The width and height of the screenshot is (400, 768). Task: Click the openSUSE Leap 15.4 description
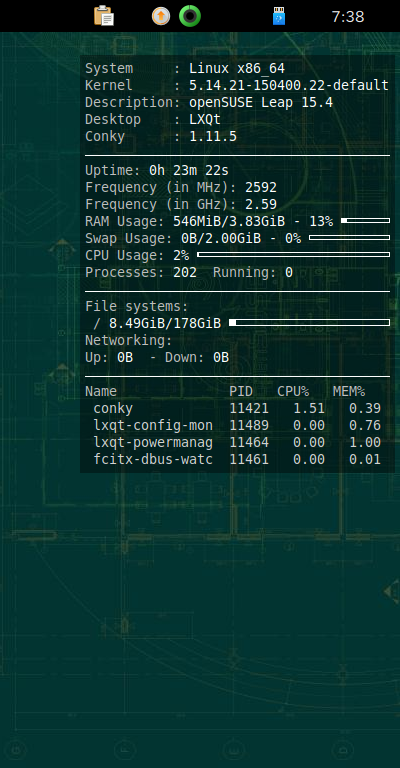(x=261, y=102)
